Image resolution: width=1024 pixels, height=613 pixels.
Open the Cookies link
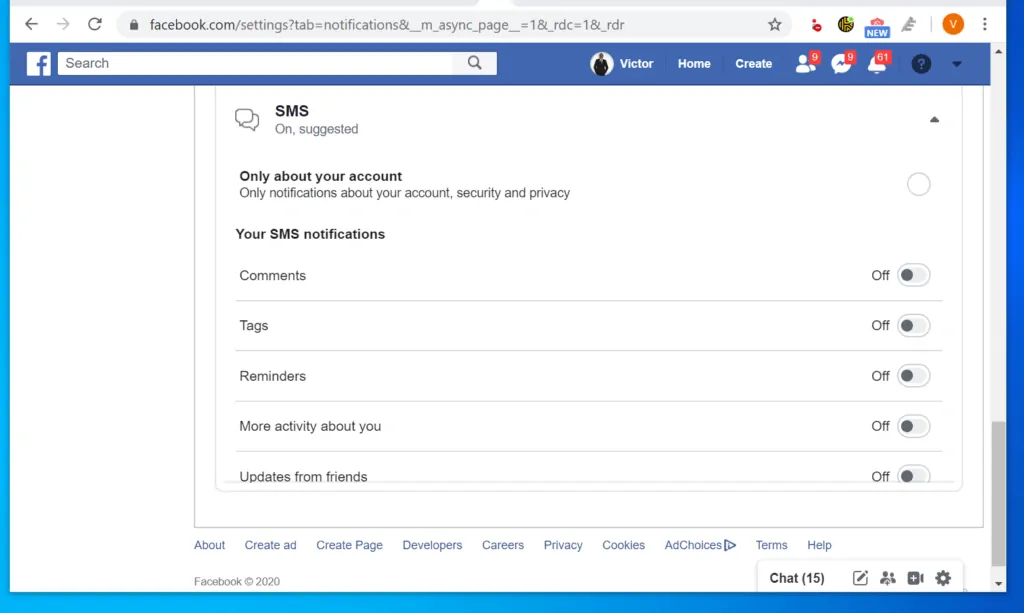pos(623,545)
